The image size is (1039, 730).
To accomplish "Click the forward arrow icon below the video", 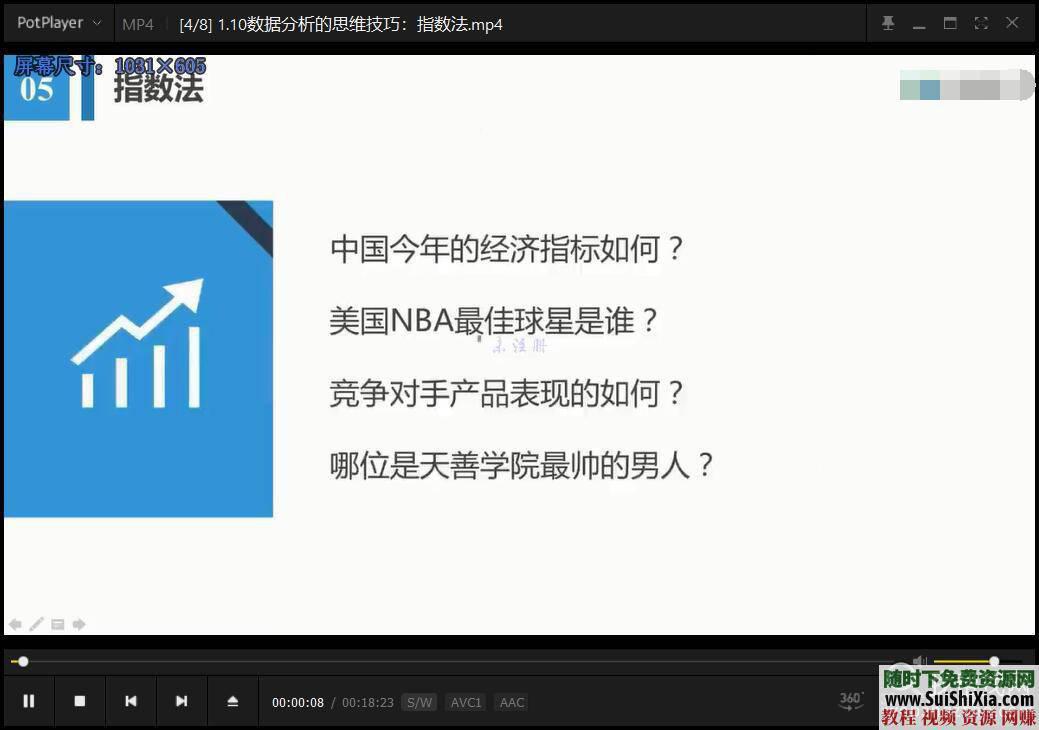I will [79, 624].
